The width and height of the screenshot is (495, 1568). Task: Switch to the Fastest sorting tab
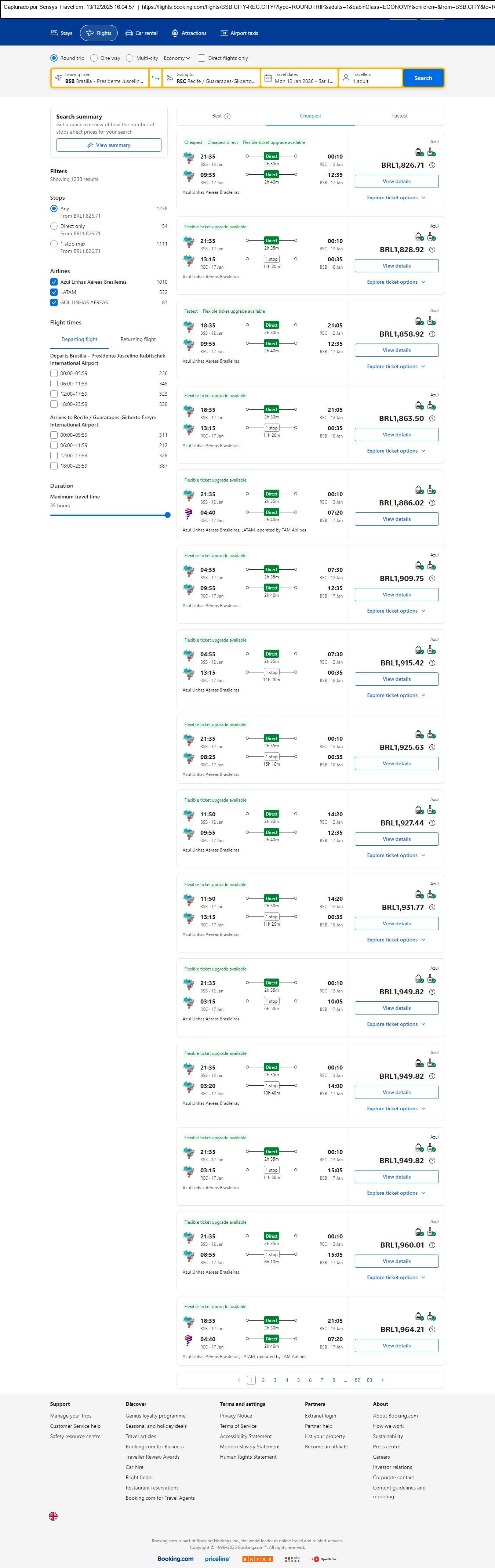(399, 116)
